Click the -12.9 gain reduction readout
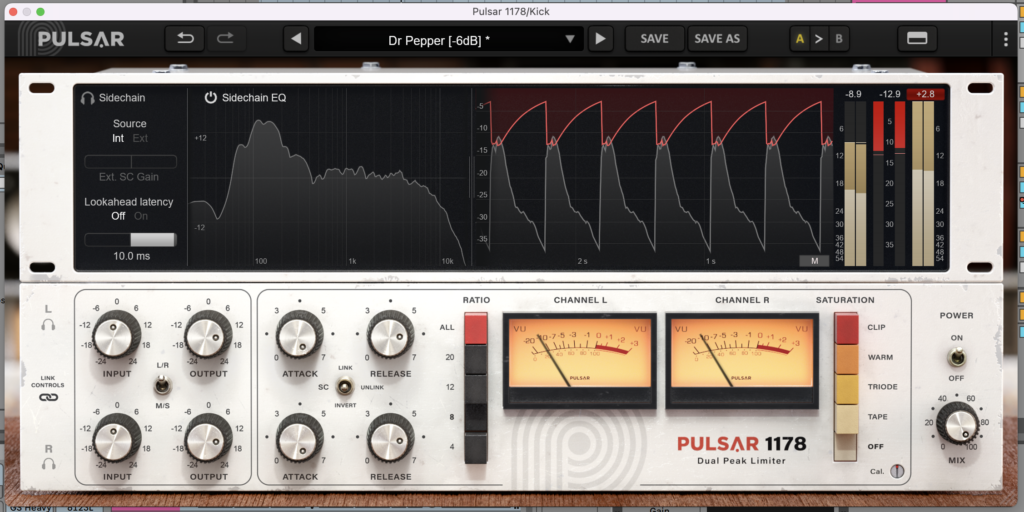 (889, 94)
